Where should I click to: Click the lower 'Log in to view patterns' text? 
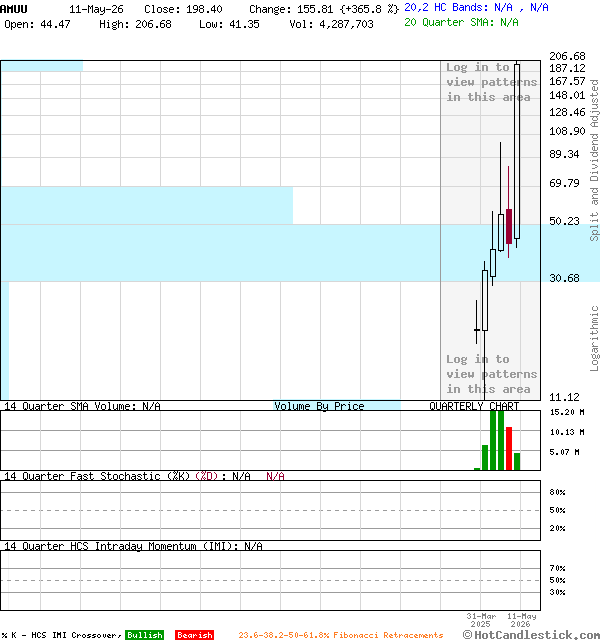pyautogui.click(x=491, y=374)
